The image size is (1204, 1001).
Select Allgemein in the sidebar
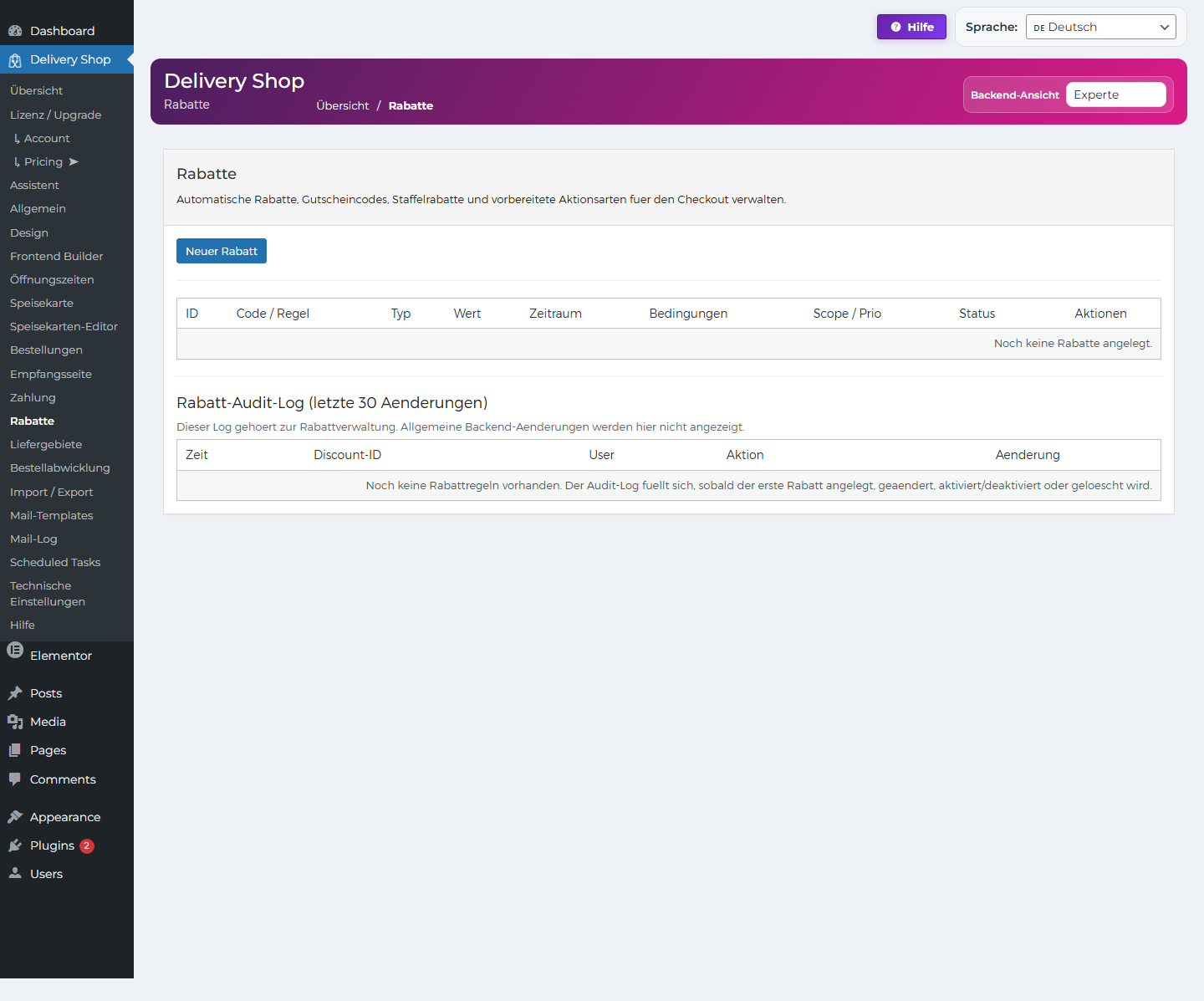point(38,208)
